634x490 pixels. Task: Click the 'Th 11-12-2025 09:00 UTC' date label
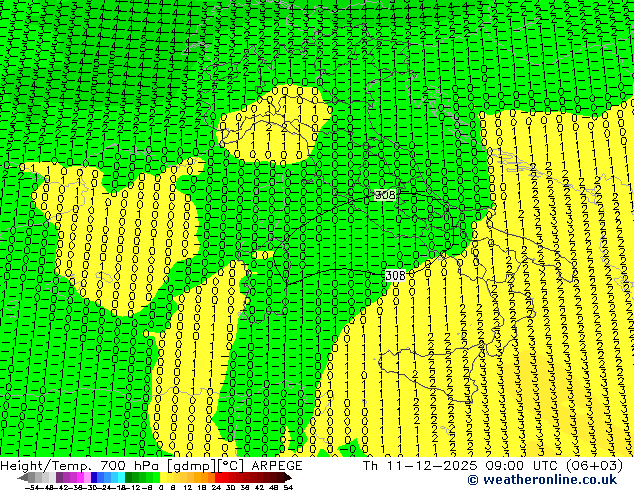[459, 466]
